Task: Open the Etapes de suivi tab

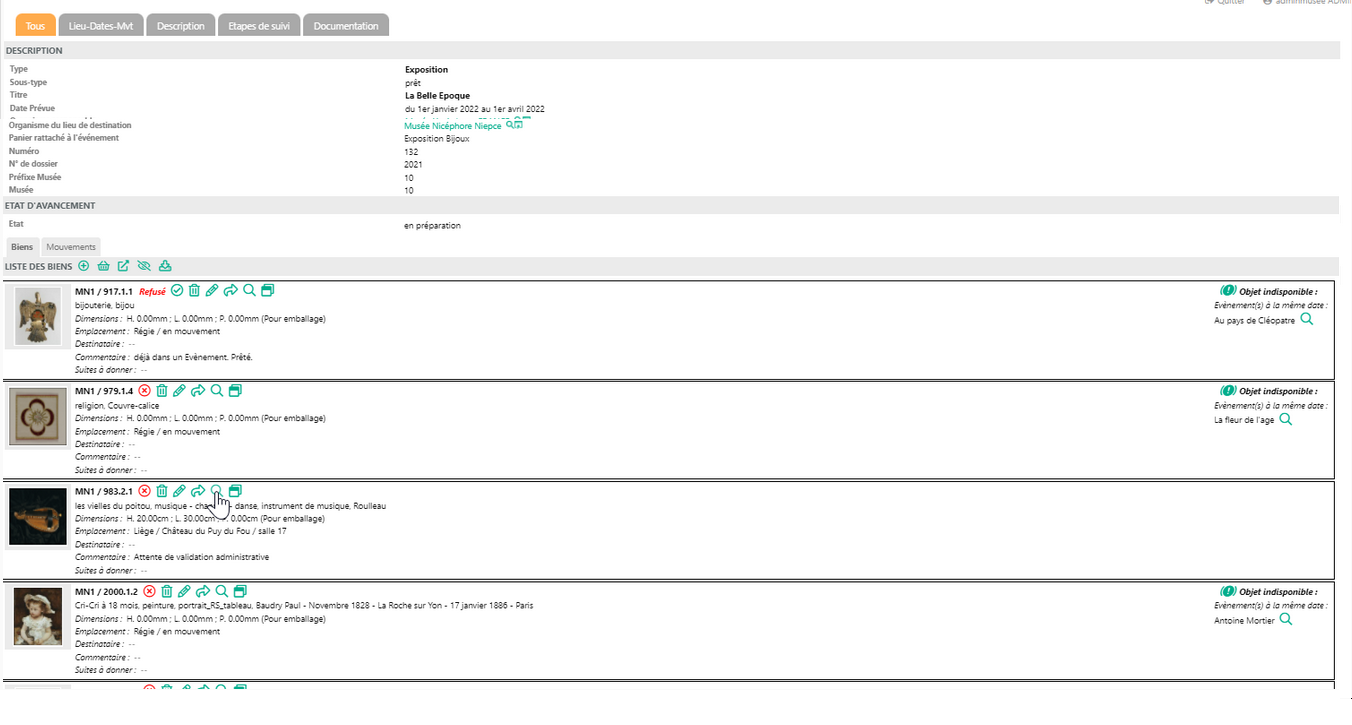Action: click(x=259, y=26)
